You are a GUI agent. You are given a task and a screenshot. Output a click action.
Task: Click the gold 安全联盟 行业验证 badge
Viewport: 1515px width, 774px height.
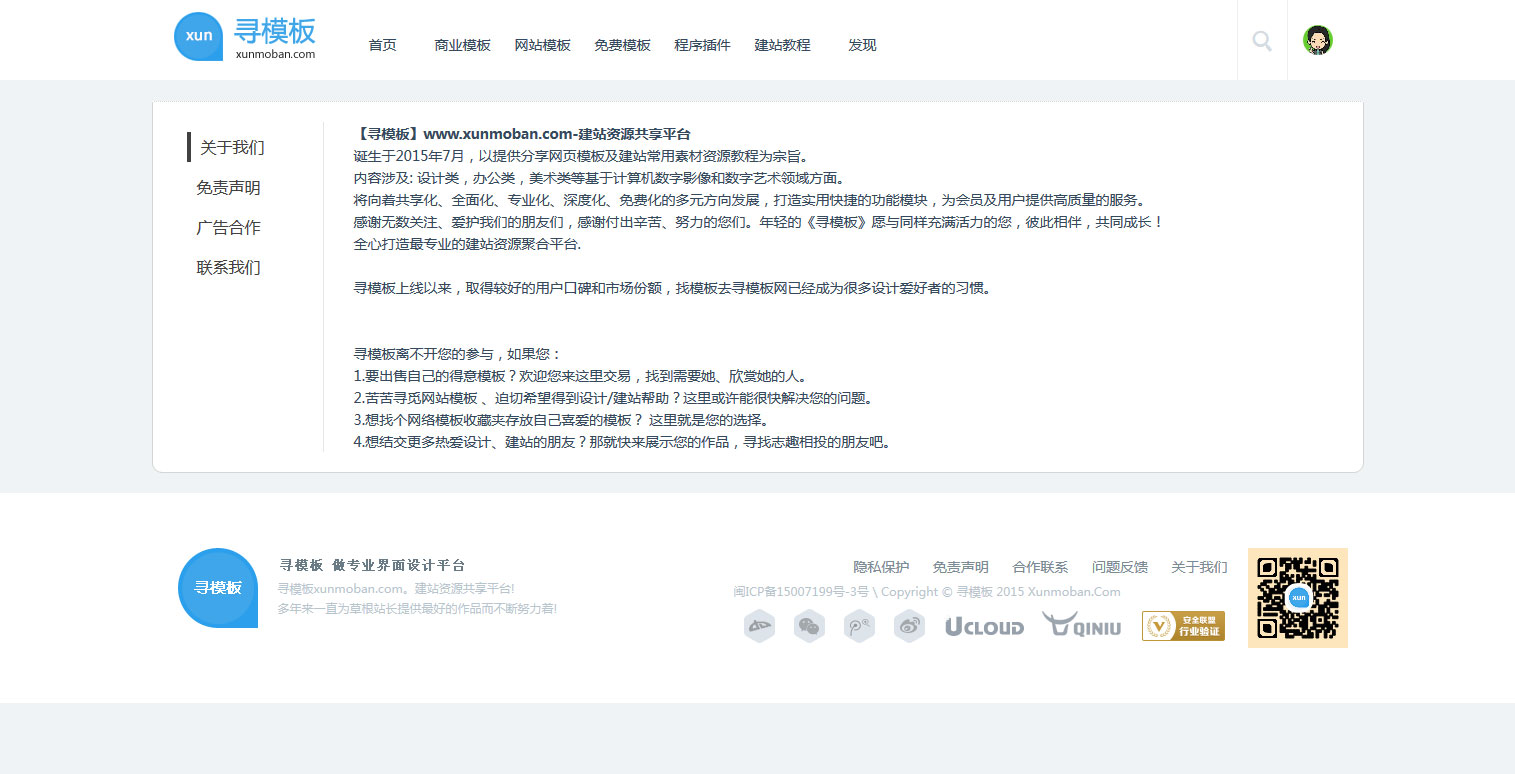pyautogui.click(x=1183, y=626)
